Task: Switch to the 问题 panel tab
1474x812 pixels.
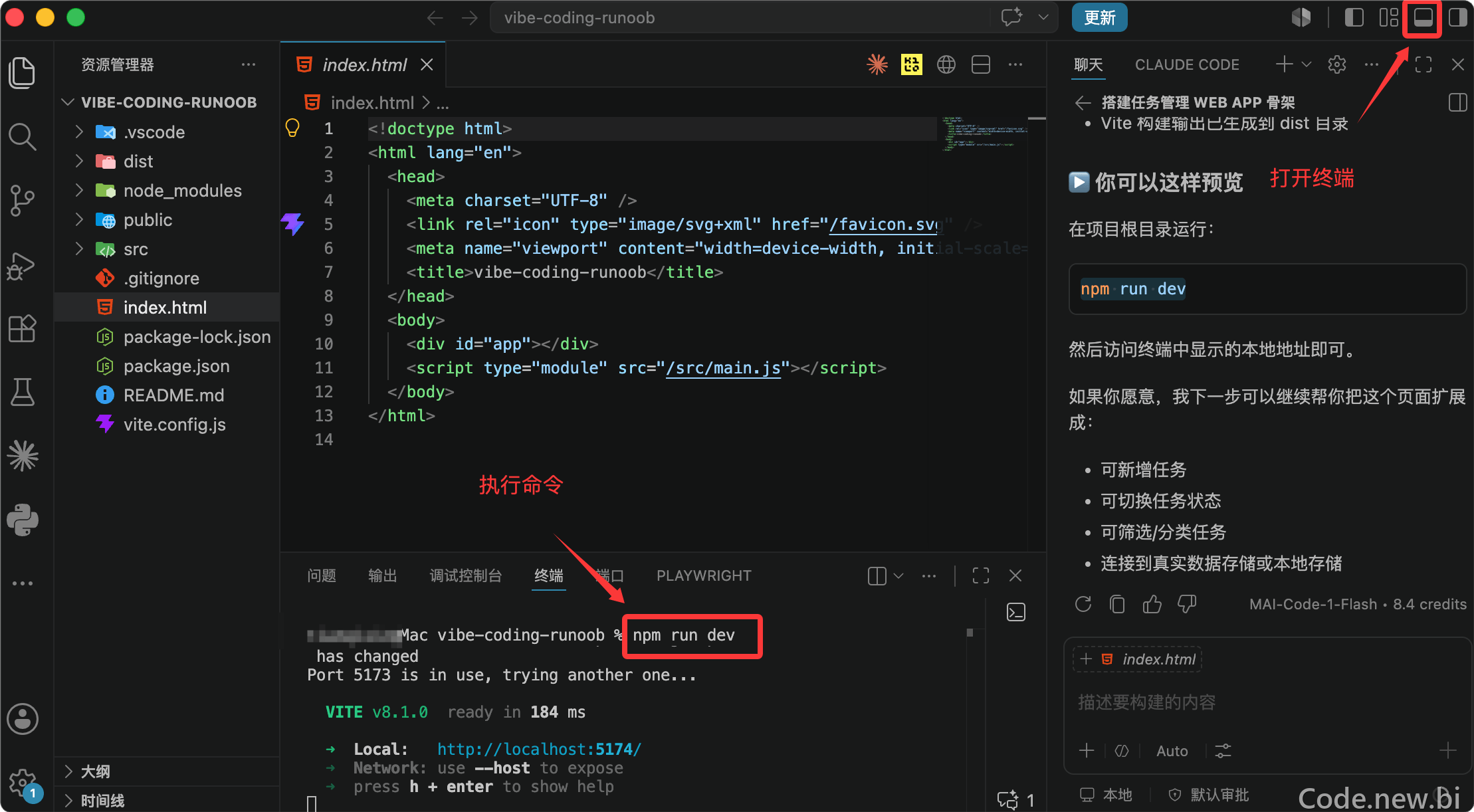Action: click(x=322, y=575)
